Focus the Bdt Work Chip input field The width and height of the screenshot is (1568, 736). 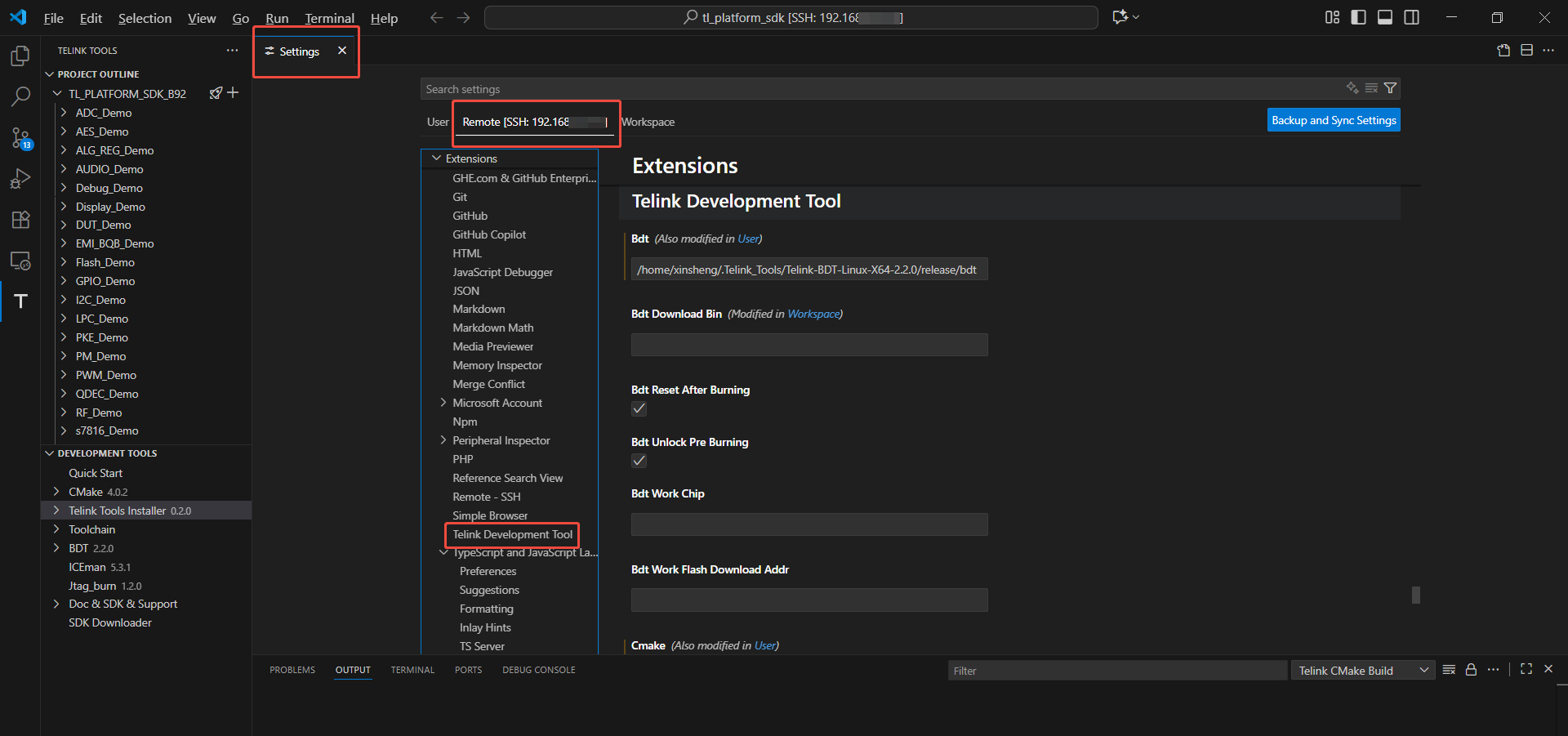click(808, 524)
